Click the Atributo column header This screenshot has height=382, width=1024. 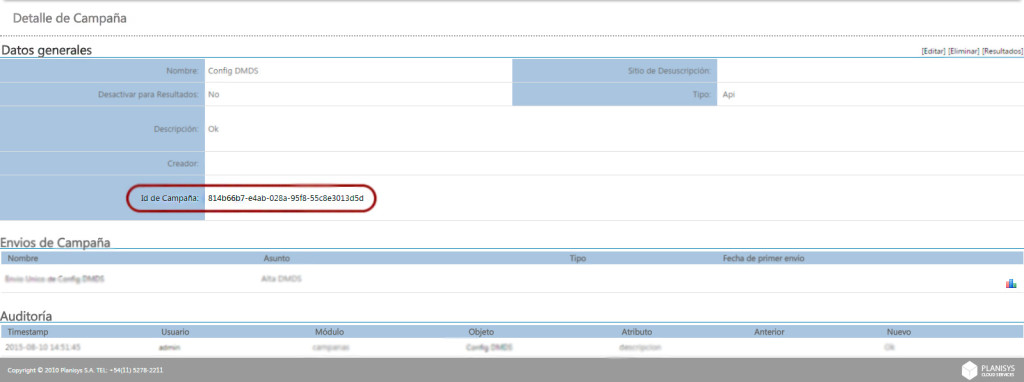pyautogui.click(x=636, y=332)
